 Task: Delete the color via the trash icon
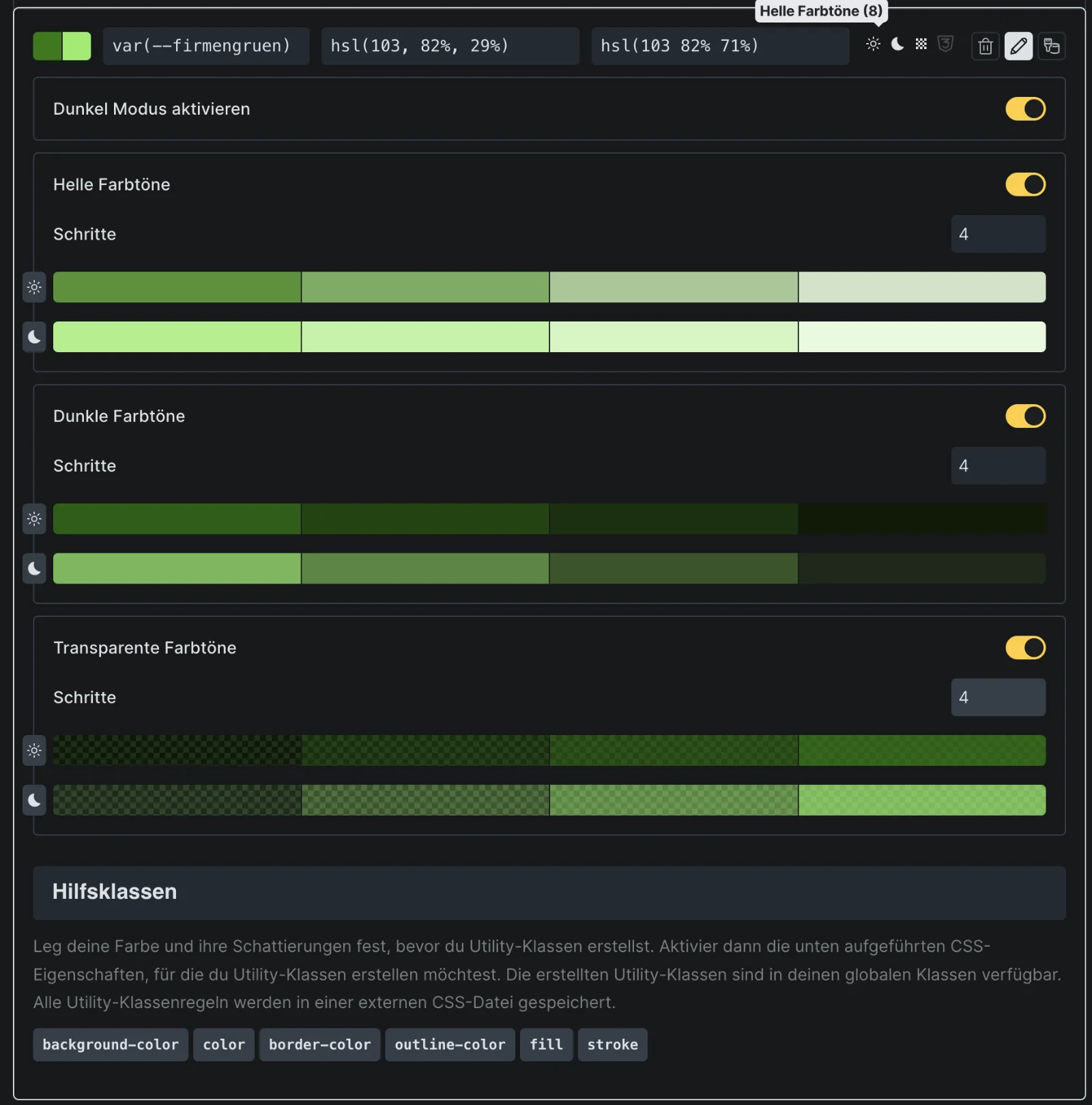click(x=986, y=46)
